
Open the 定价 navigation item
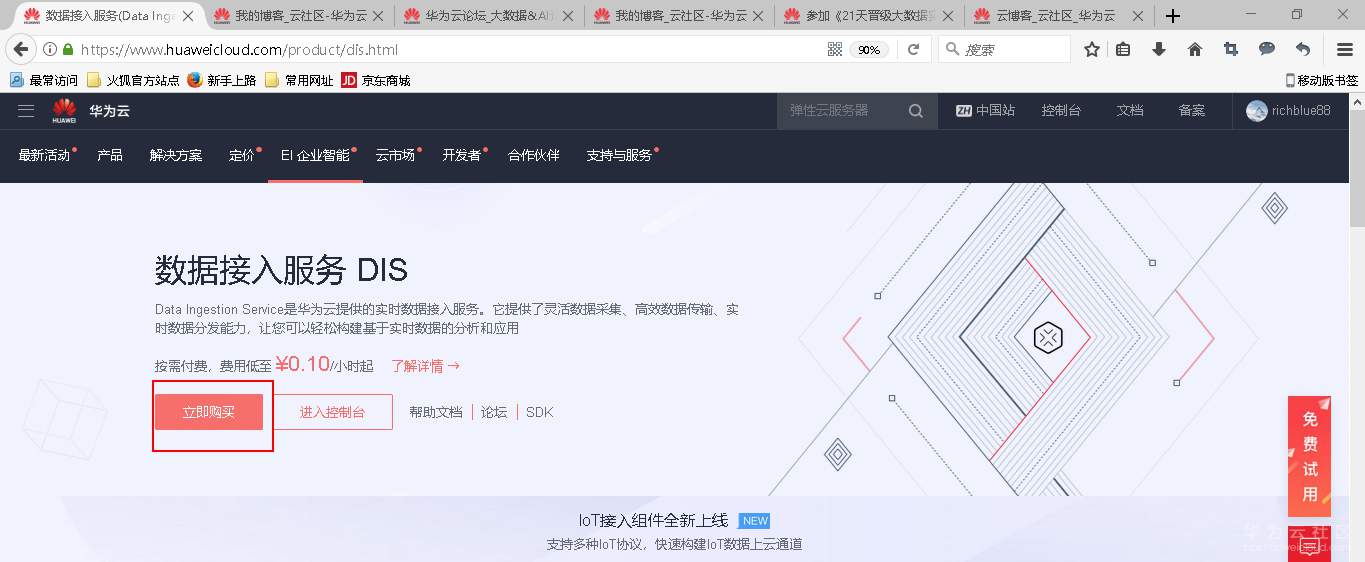pyautogui.click(x=242, y=155)
